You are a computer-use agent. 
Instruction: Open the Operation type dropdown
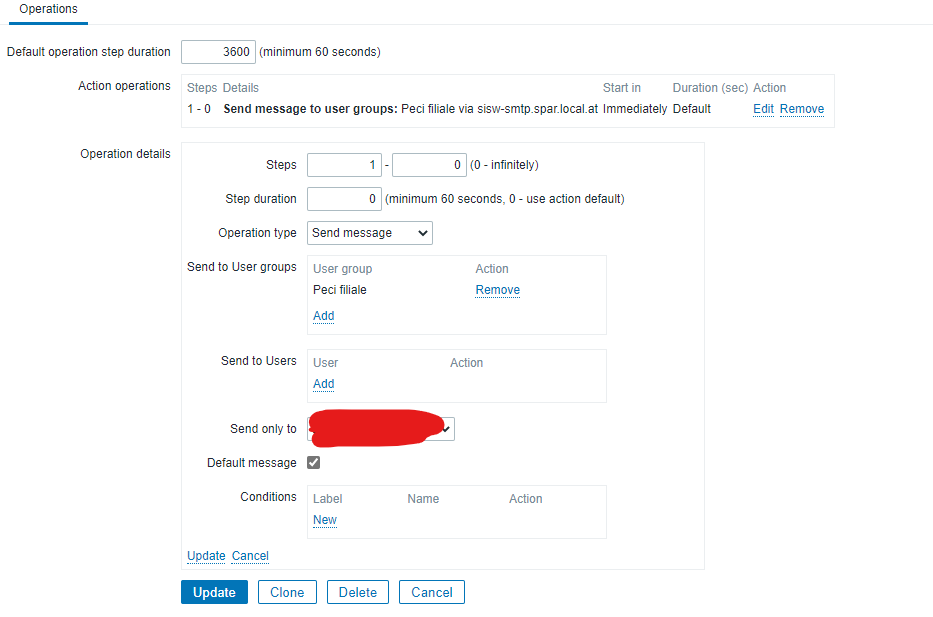tap(369, 233)
